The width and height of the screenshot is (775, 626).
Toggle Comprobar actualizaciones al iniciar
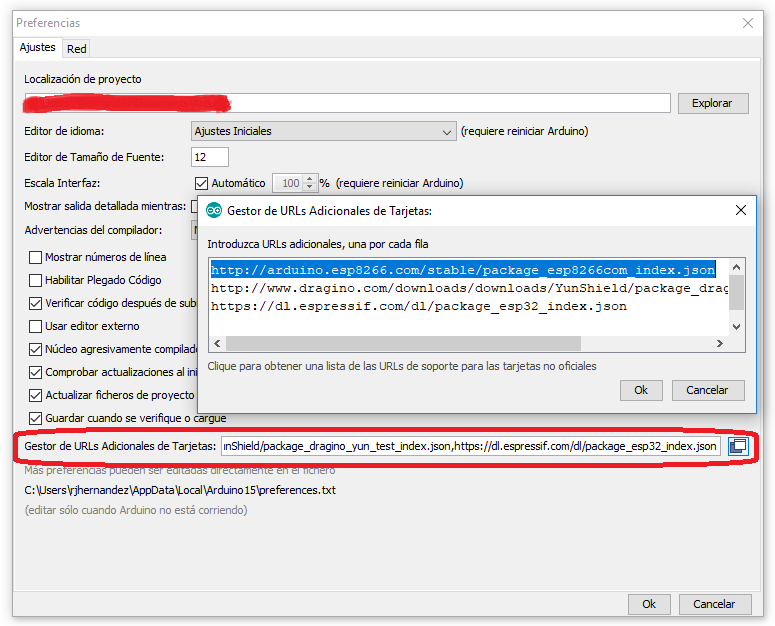pos(35,373)
